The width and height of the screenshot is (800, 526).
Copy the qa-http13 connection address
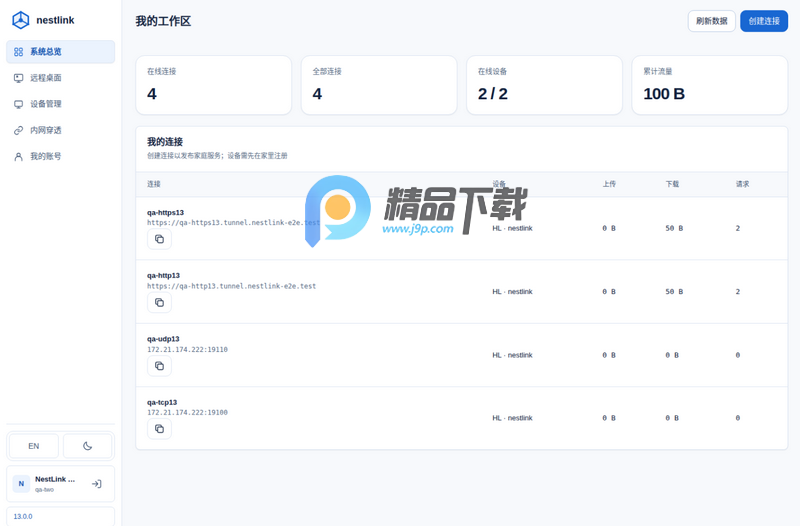tap(159, 303)
